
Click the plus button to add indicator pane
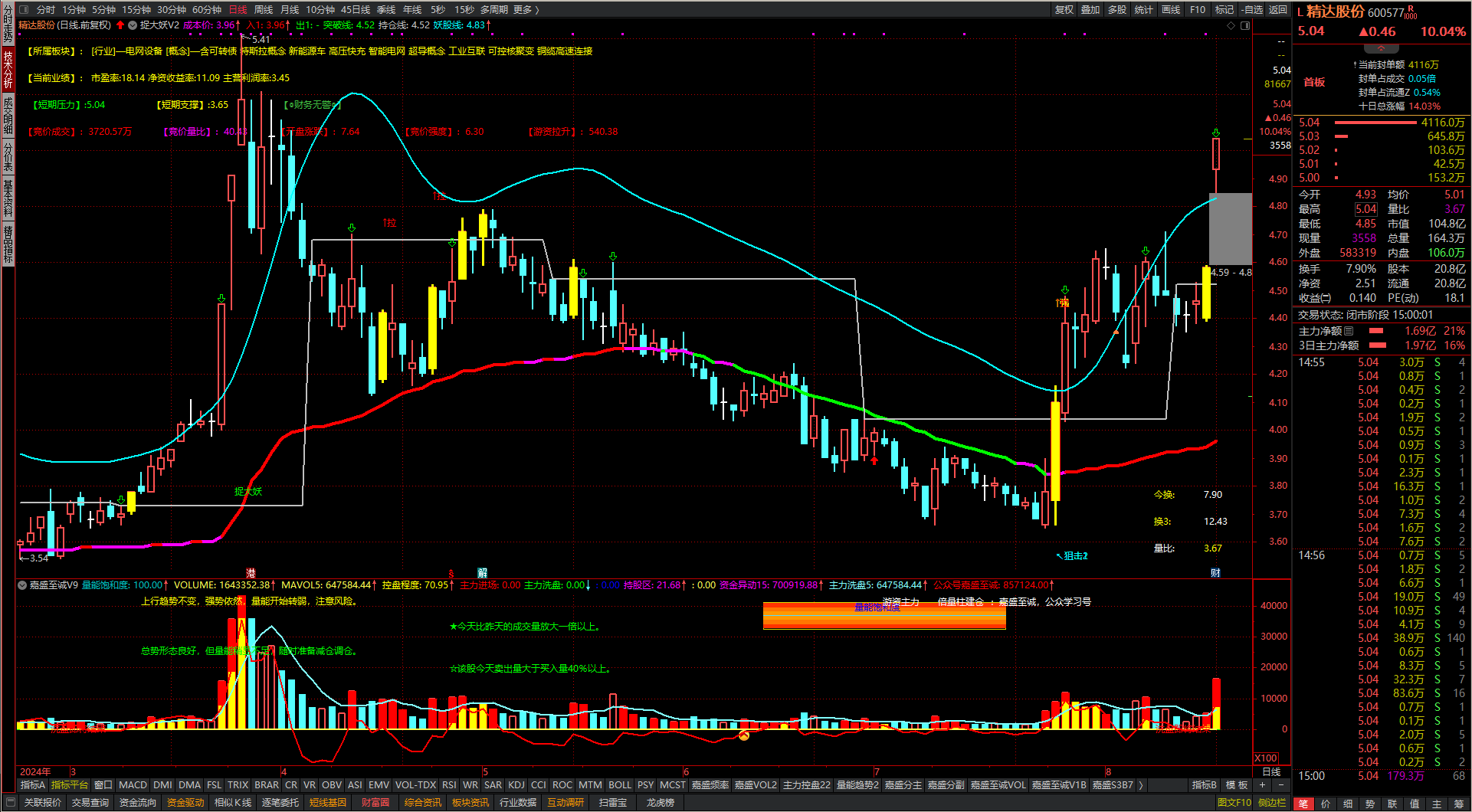pyautogui.click(x=1262, y=785)
